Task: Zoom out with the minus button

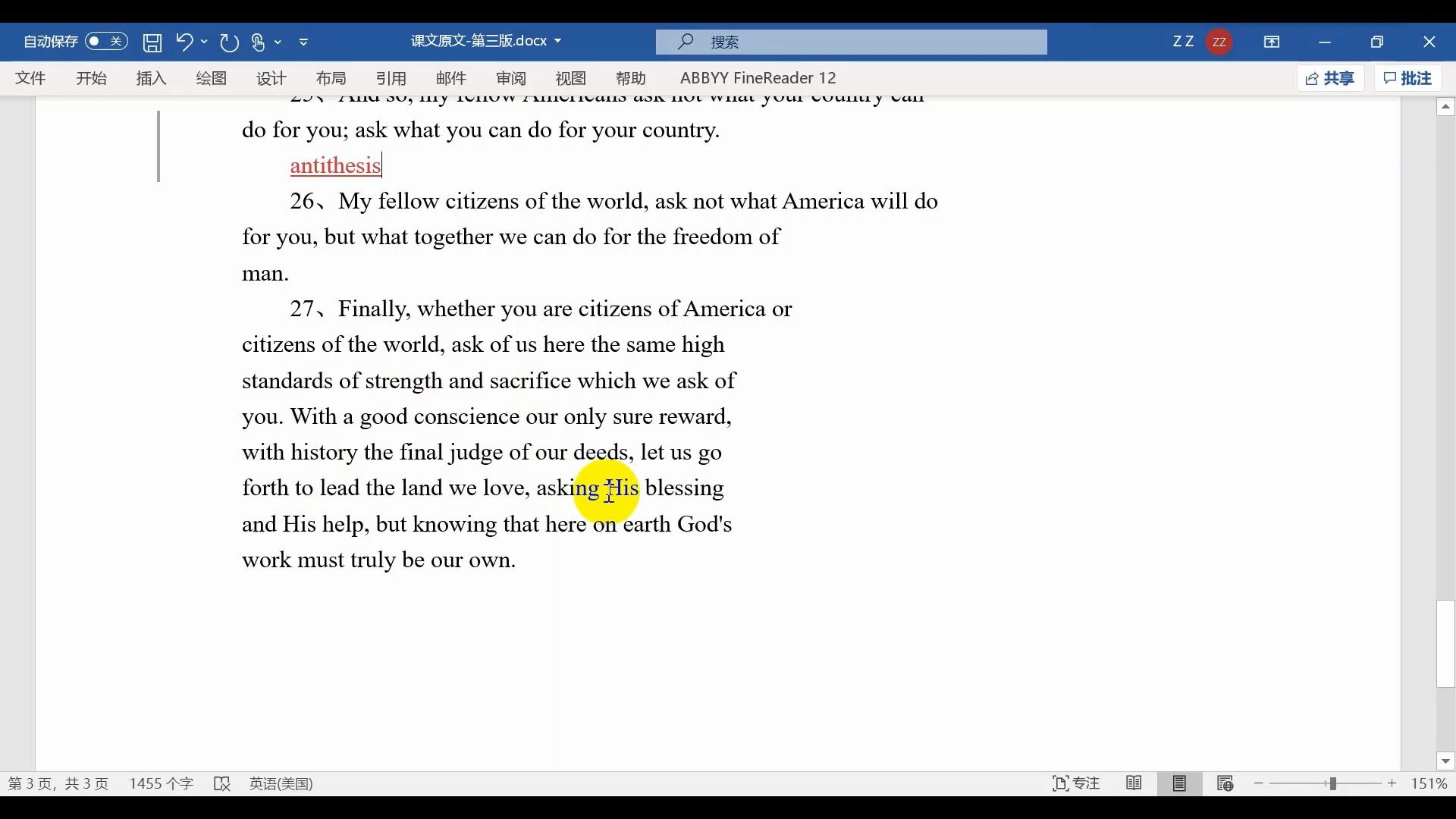Action: tap(1260, 784)
